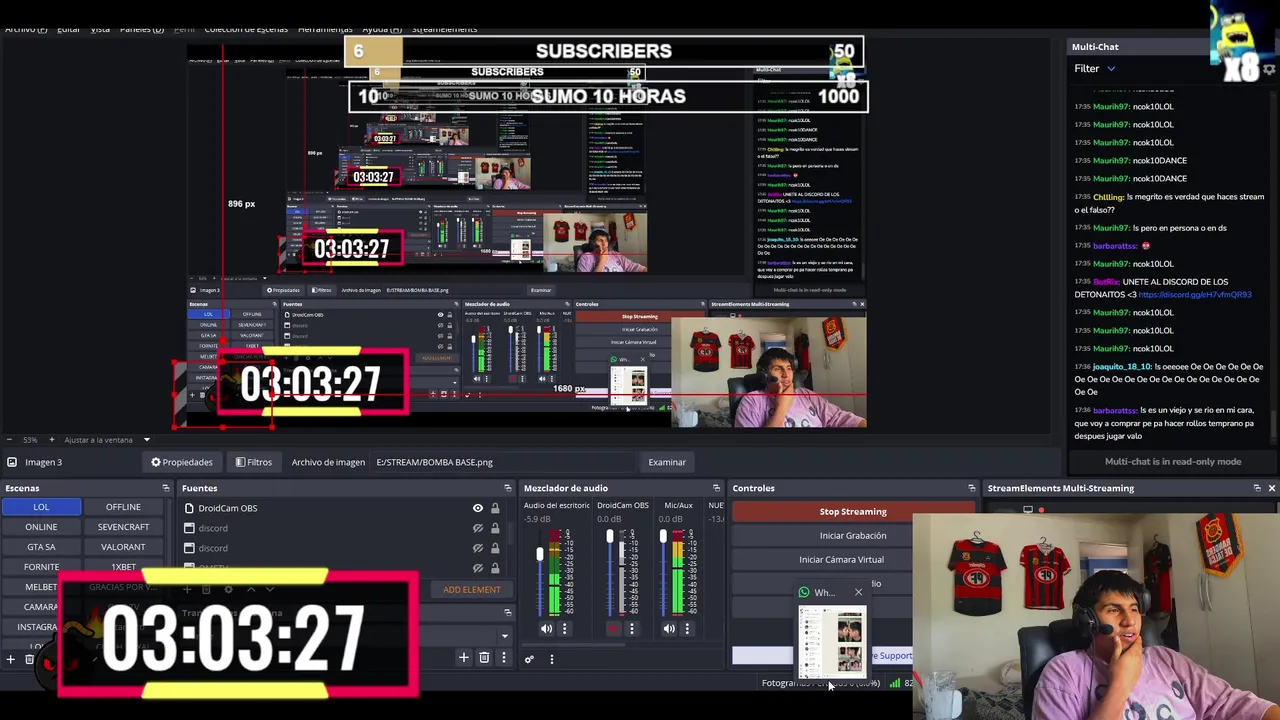Open the scene transition dropdown arrow

coord(504,636)
